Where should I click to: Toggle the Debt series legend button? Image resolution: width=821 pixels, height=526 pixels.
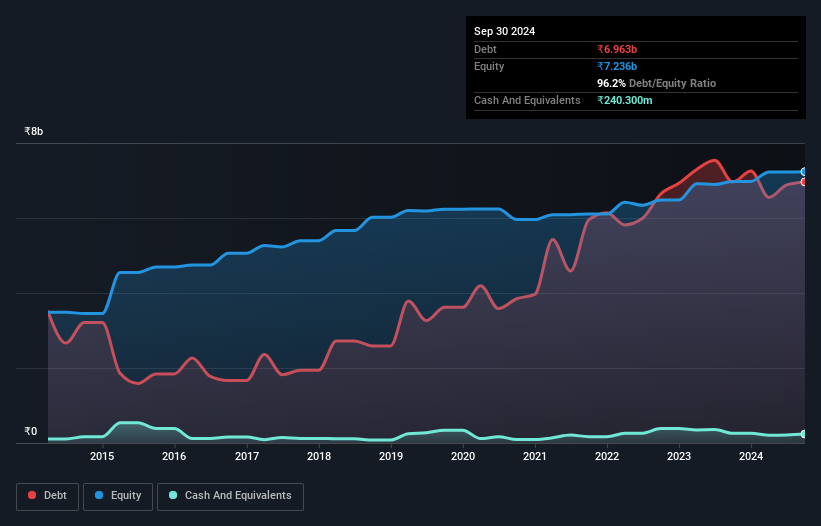pos(48,496)
